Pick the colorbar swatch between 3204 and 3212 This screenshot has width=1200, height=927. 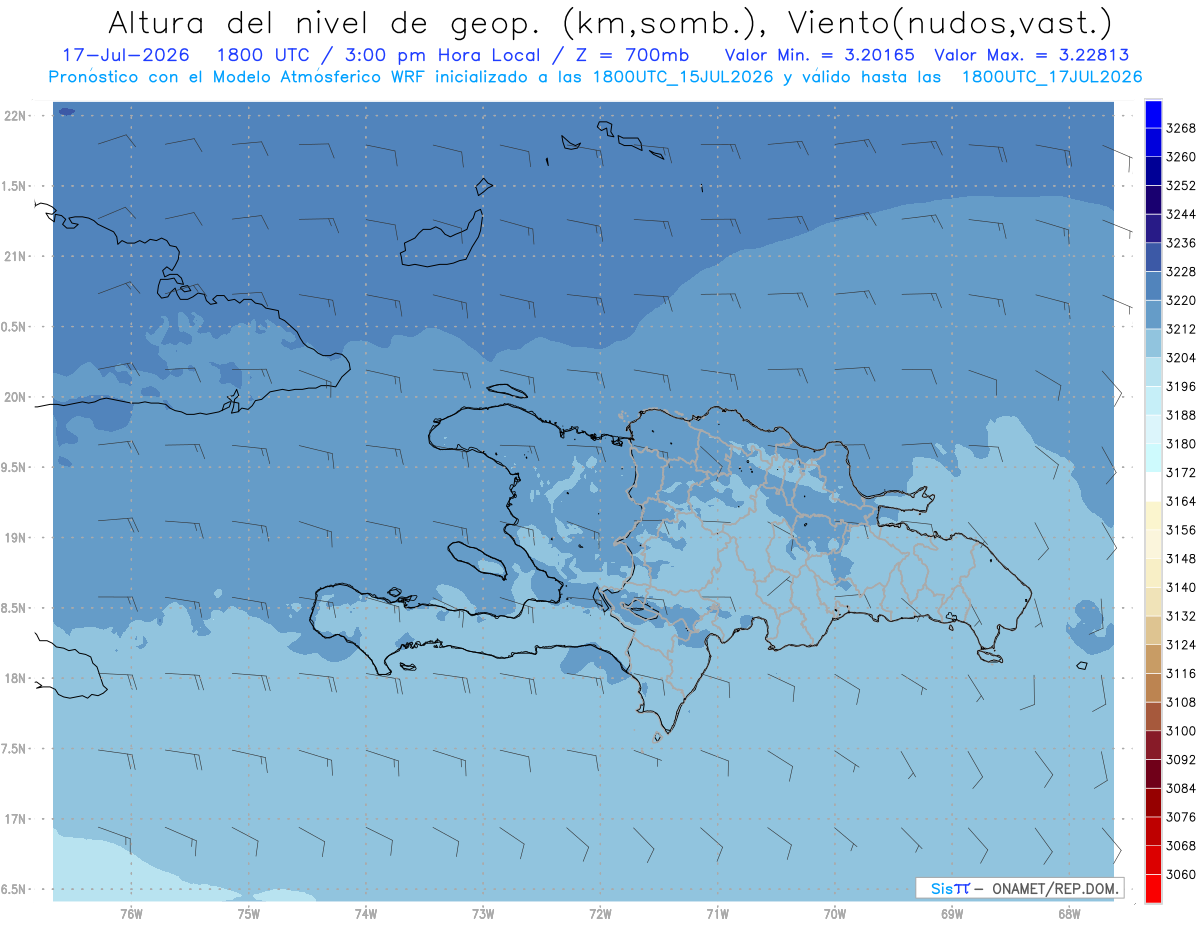(x=1153, y=343)
